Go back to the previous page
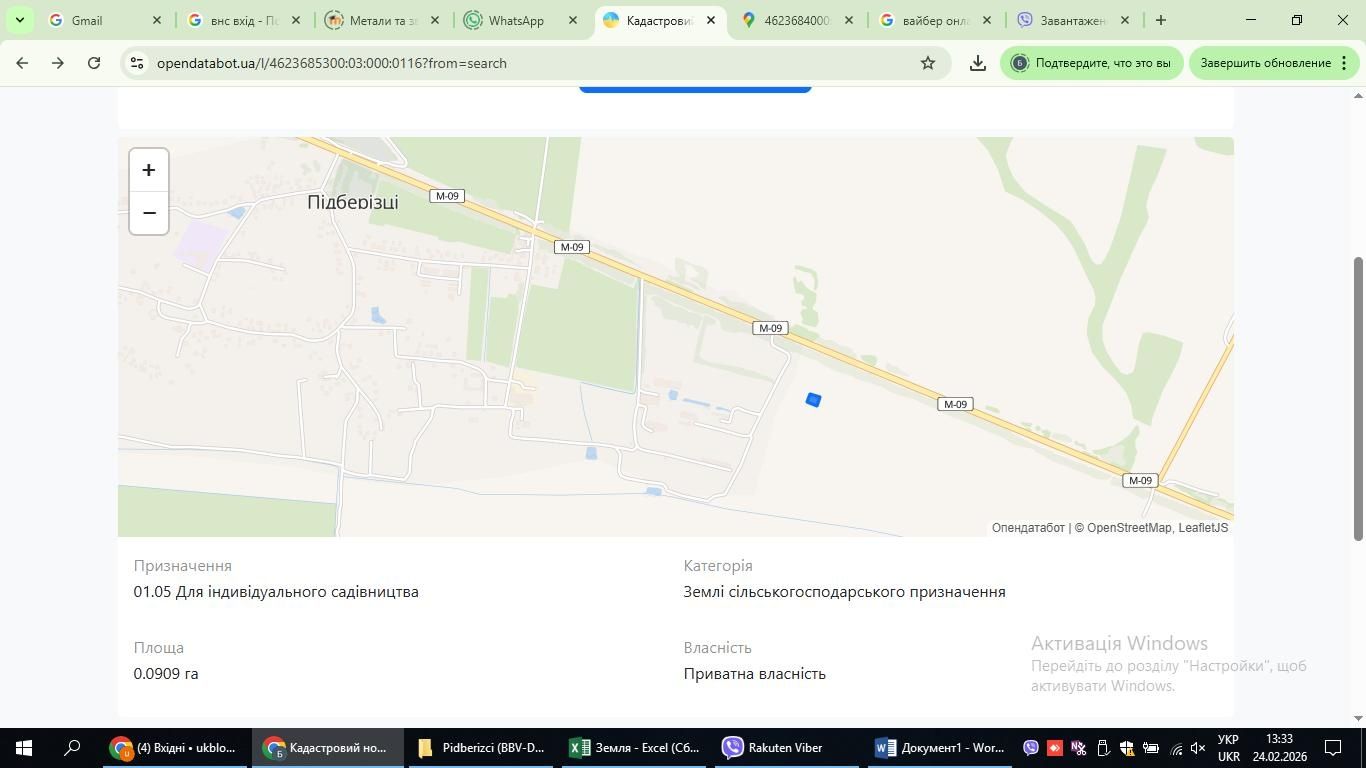This screenshot has width=1366, height=768. click(22, 63)
